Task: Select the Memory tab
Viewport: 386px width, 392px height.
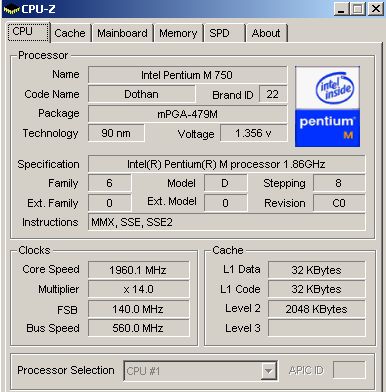Action: coord(179,33)
